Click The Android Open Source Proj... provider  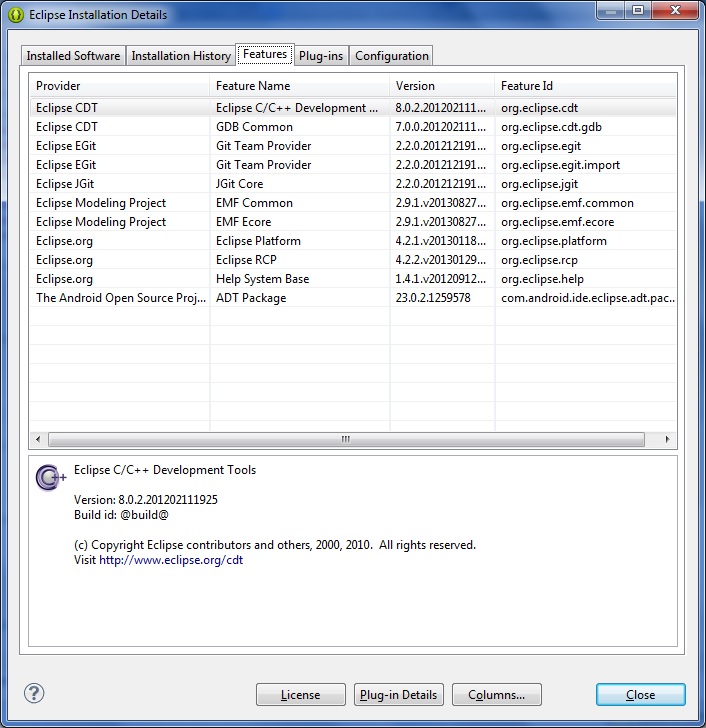[121, 298]
